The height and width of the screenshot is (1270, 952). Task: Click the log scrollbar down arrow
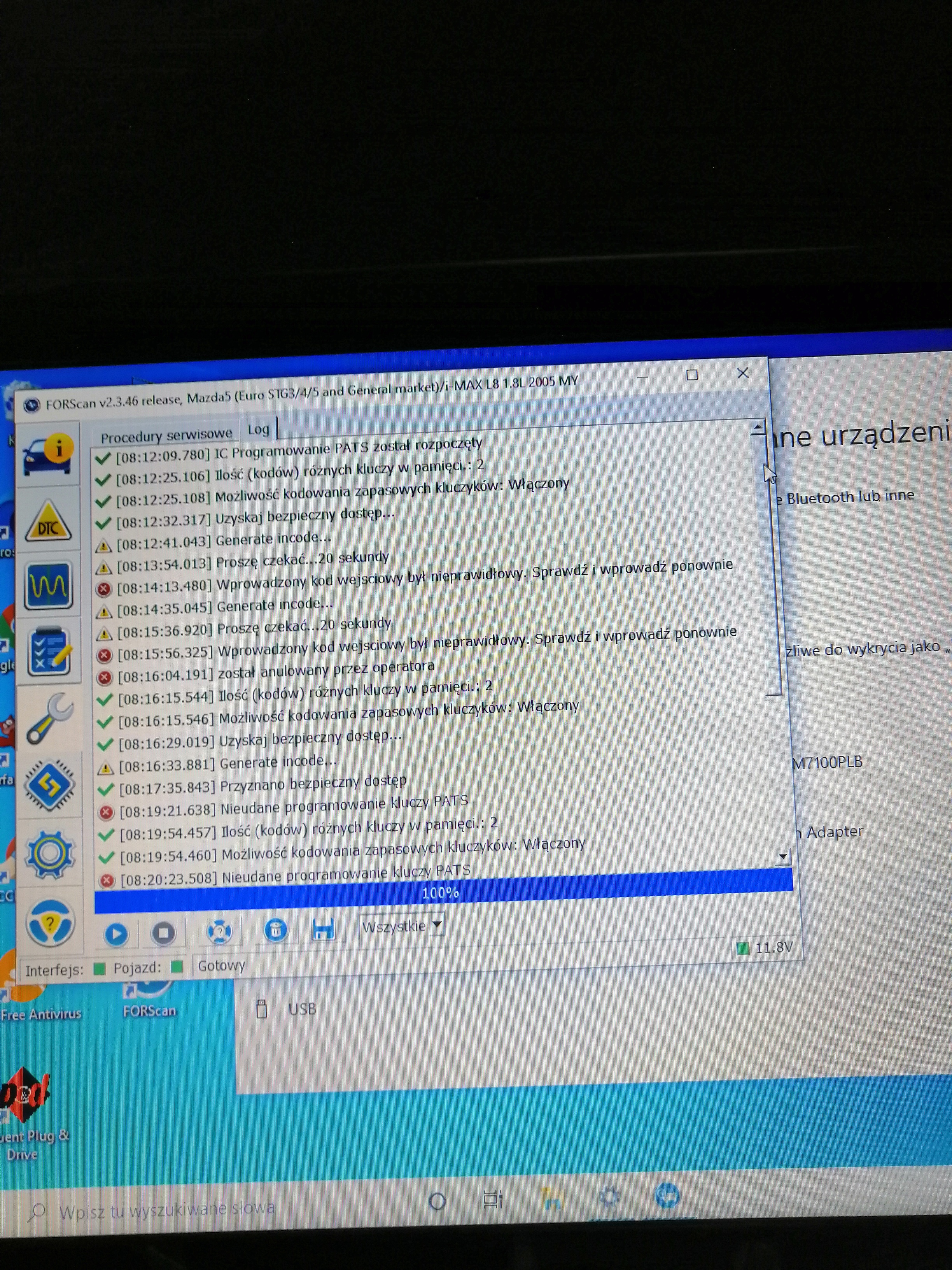[783, 857]
